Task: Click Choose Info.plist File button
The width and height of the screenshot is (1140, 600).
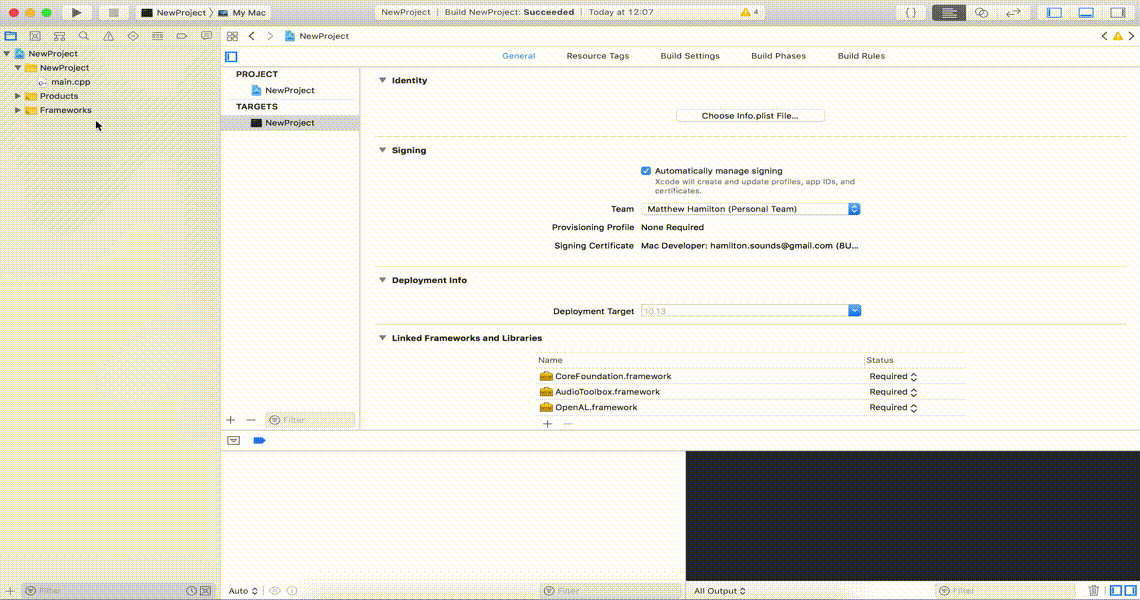Action: coord(750,116)
